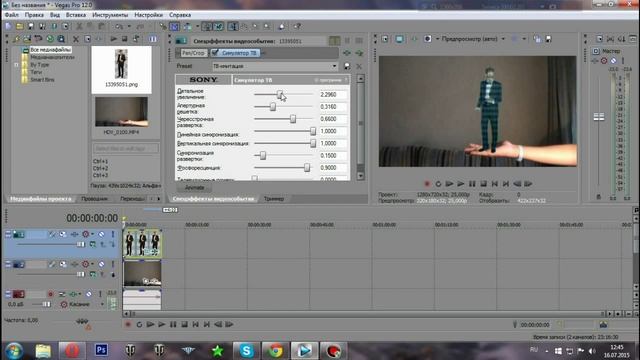The height and width of the screenshot is (360, 640).
Task: Toggle Loop playback in the timeline transport
Action: [139, 324]
